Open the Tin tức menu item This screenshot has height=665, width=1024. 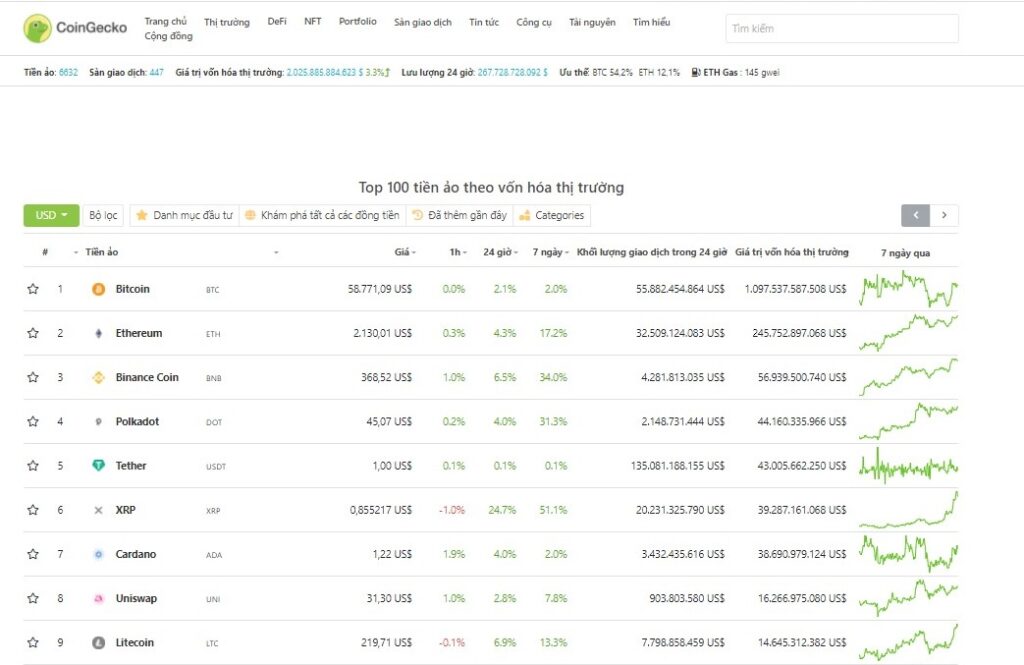pyautogui.click(x=484, y=22)
